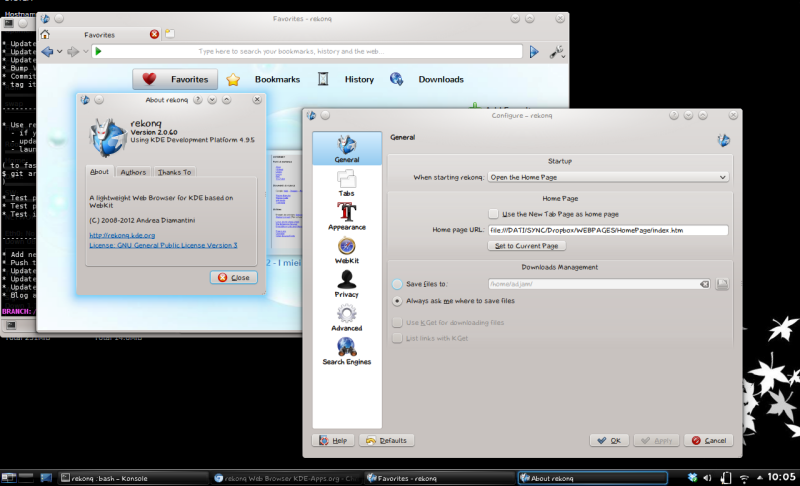This screenshot has width=800, height=486.
Task: Open the Bookmarks page
Action: coord(277,80)
